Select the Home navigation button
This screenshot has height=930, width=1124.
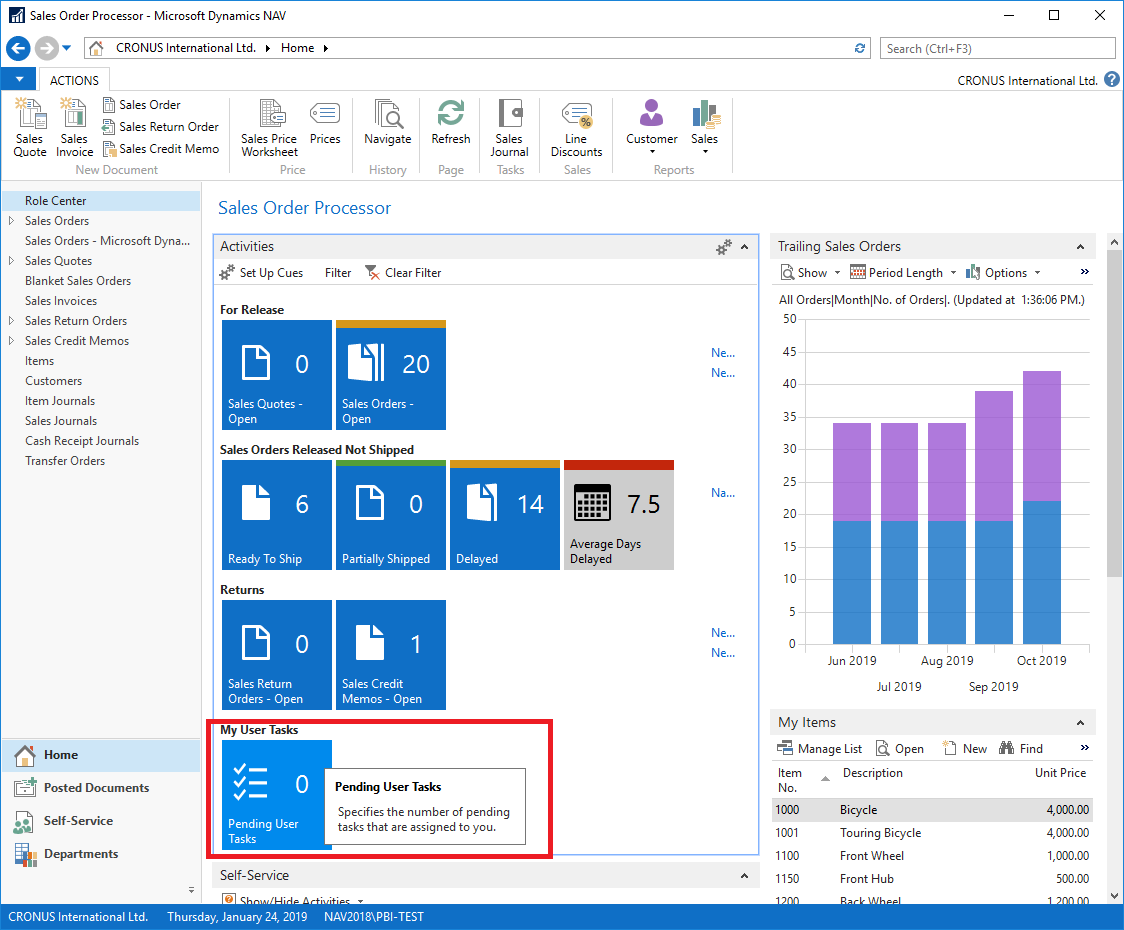pyautogui.click(x=100, y=755)
